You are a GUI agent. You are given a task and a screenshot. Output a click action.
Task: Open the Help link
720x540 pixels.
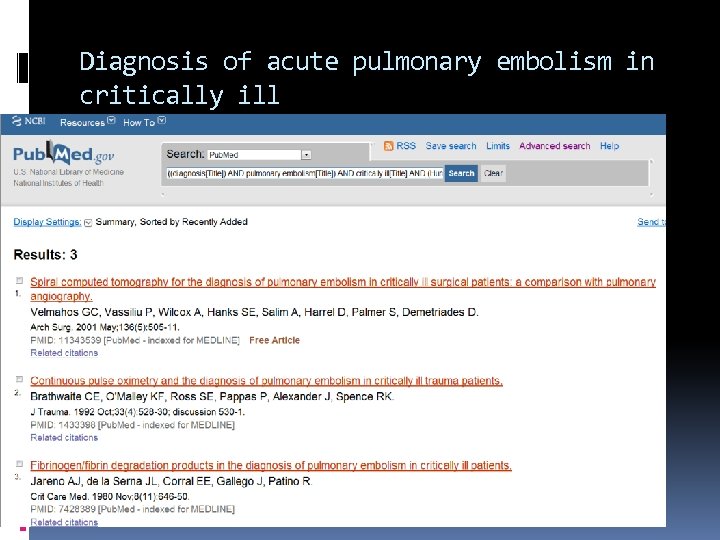click(609, 146)
